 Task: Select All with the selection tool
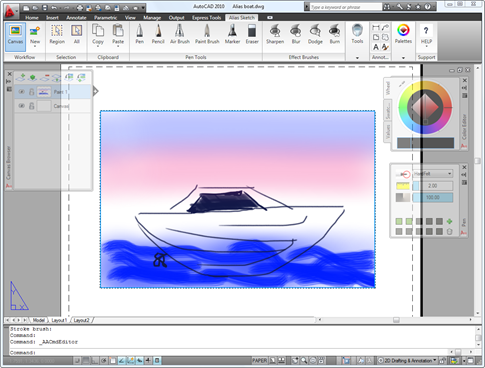tap(77, 35)
